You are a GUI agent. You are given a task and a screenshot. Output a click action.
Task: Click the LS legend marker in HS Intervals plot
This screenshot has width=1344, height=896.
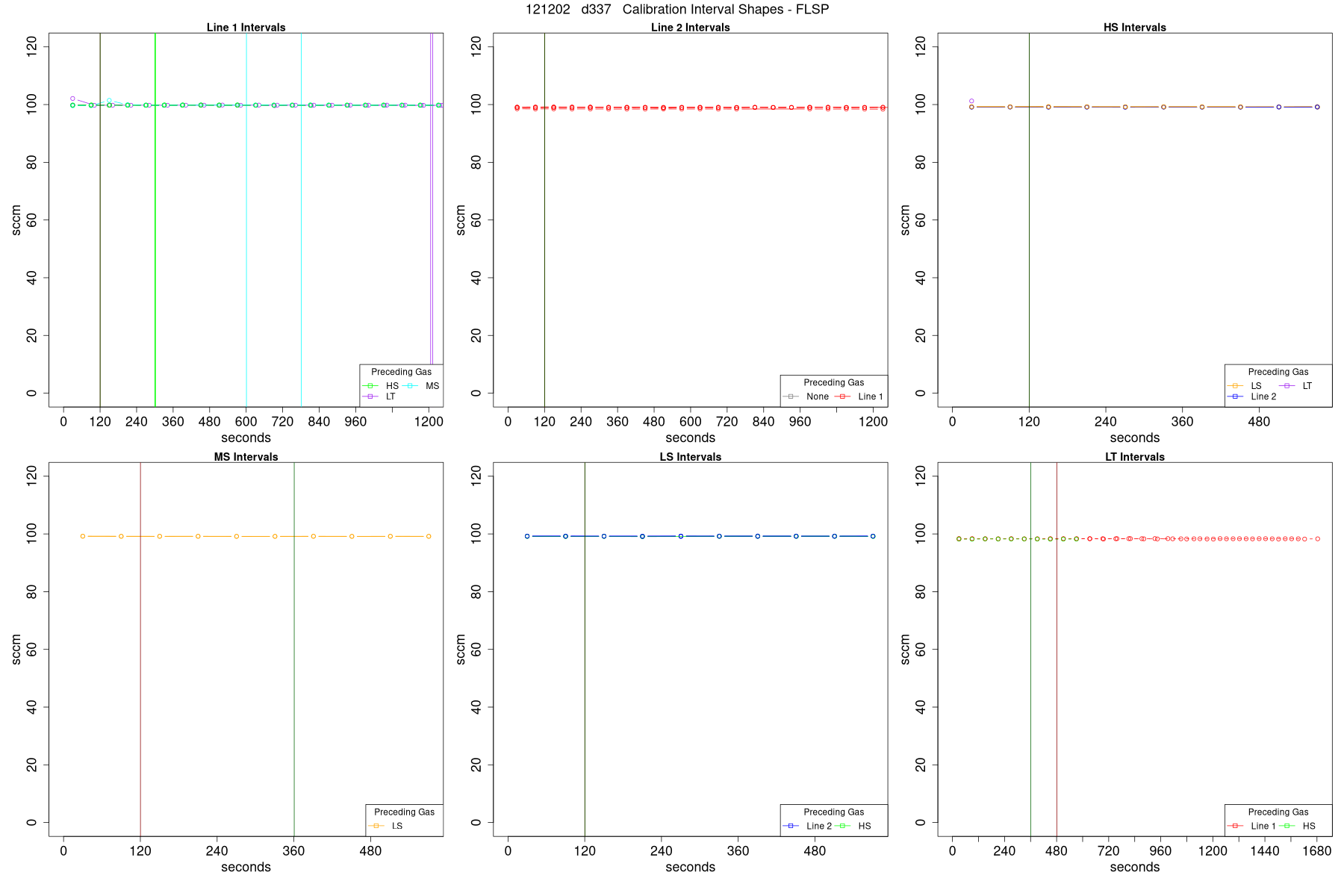1236,386
